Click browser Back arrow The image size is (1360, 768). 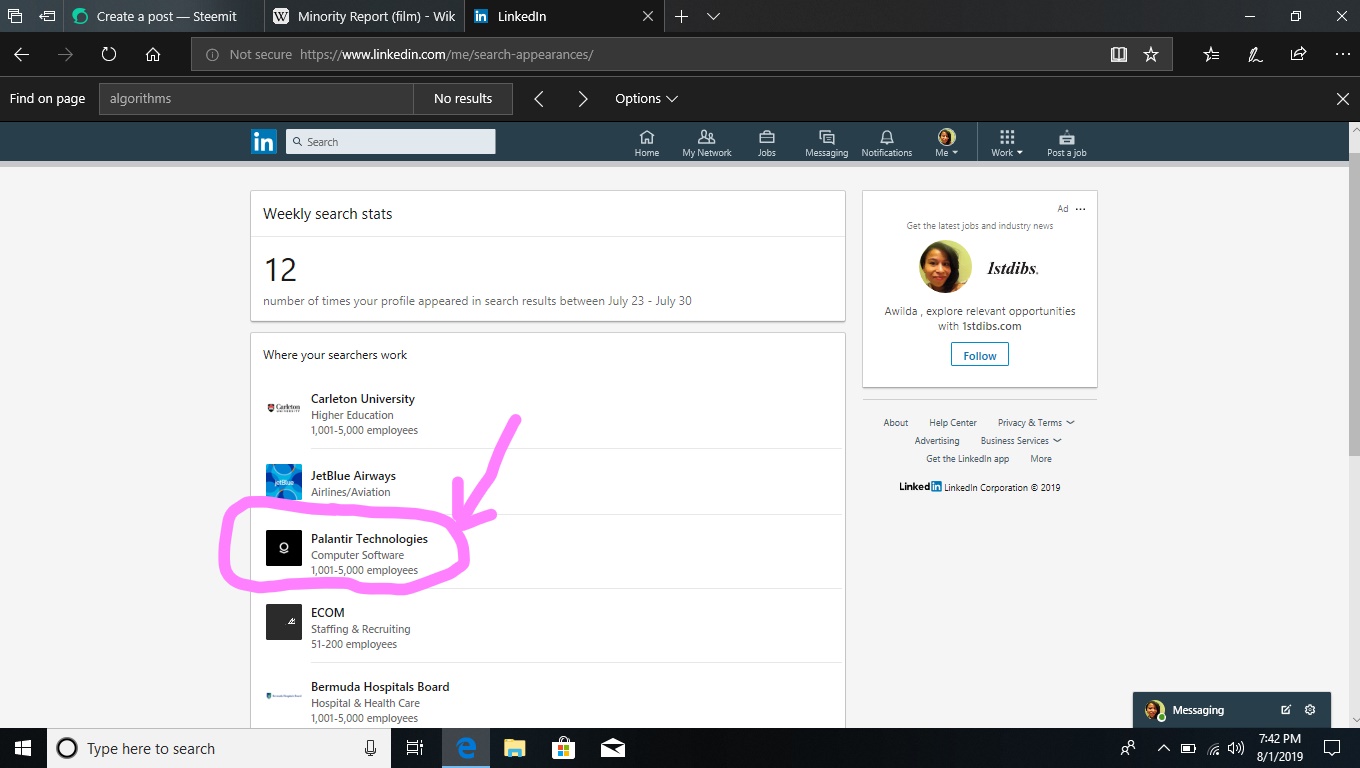coord(22,54)
